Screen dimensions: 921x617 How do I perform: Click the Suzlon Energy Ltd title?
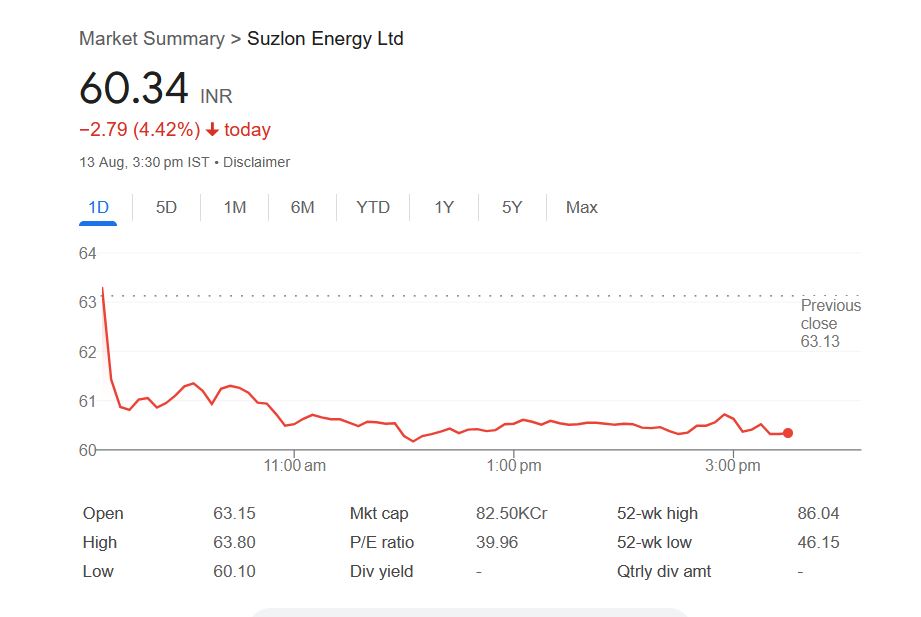325,39
